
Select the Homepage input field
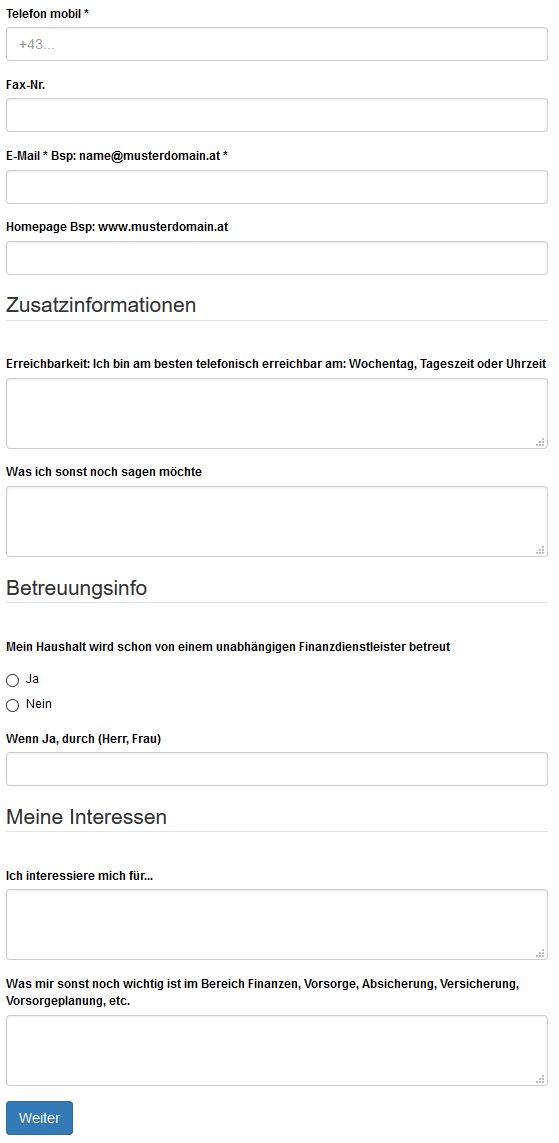pos(277,258)
